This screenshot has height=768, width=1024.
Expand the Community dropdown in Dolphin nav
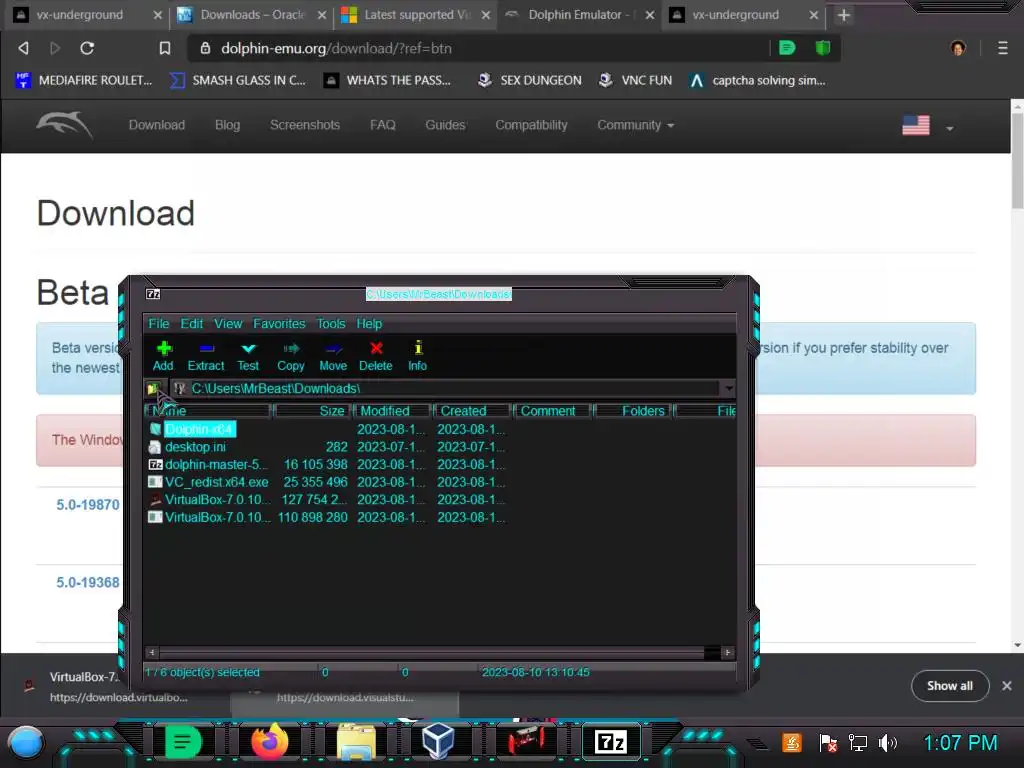[635, 125]
